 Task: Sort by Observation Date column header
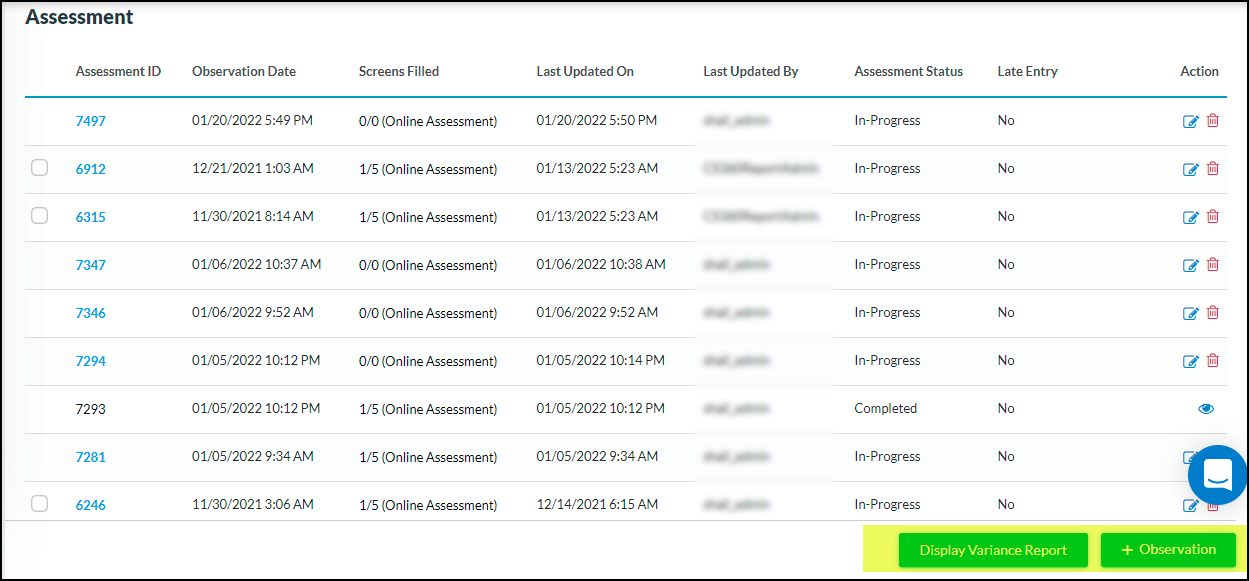click(x=243, y=71)
